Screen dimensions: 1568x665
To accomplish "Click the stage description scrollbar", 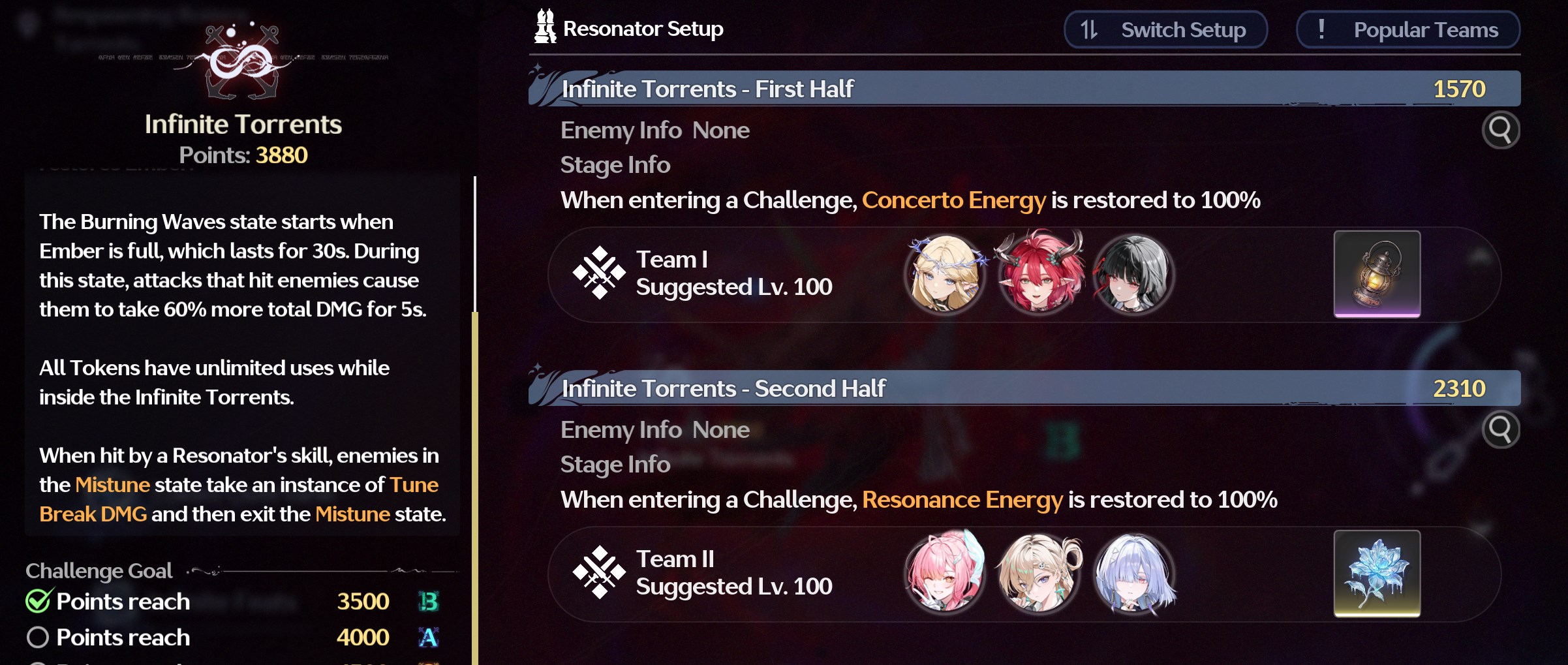I will (475, 418).
